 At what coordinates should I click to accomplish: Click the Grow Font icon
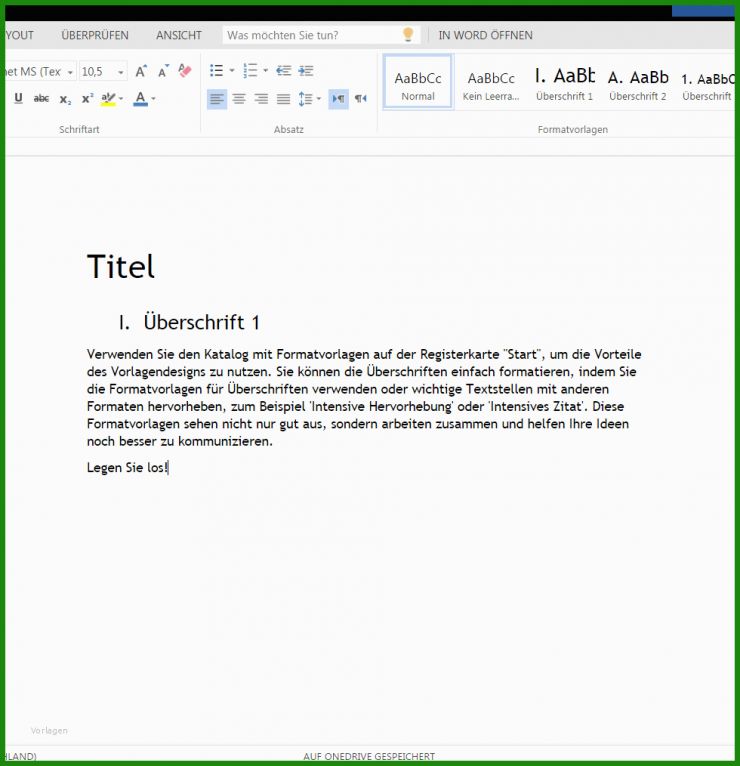point(141,71)
